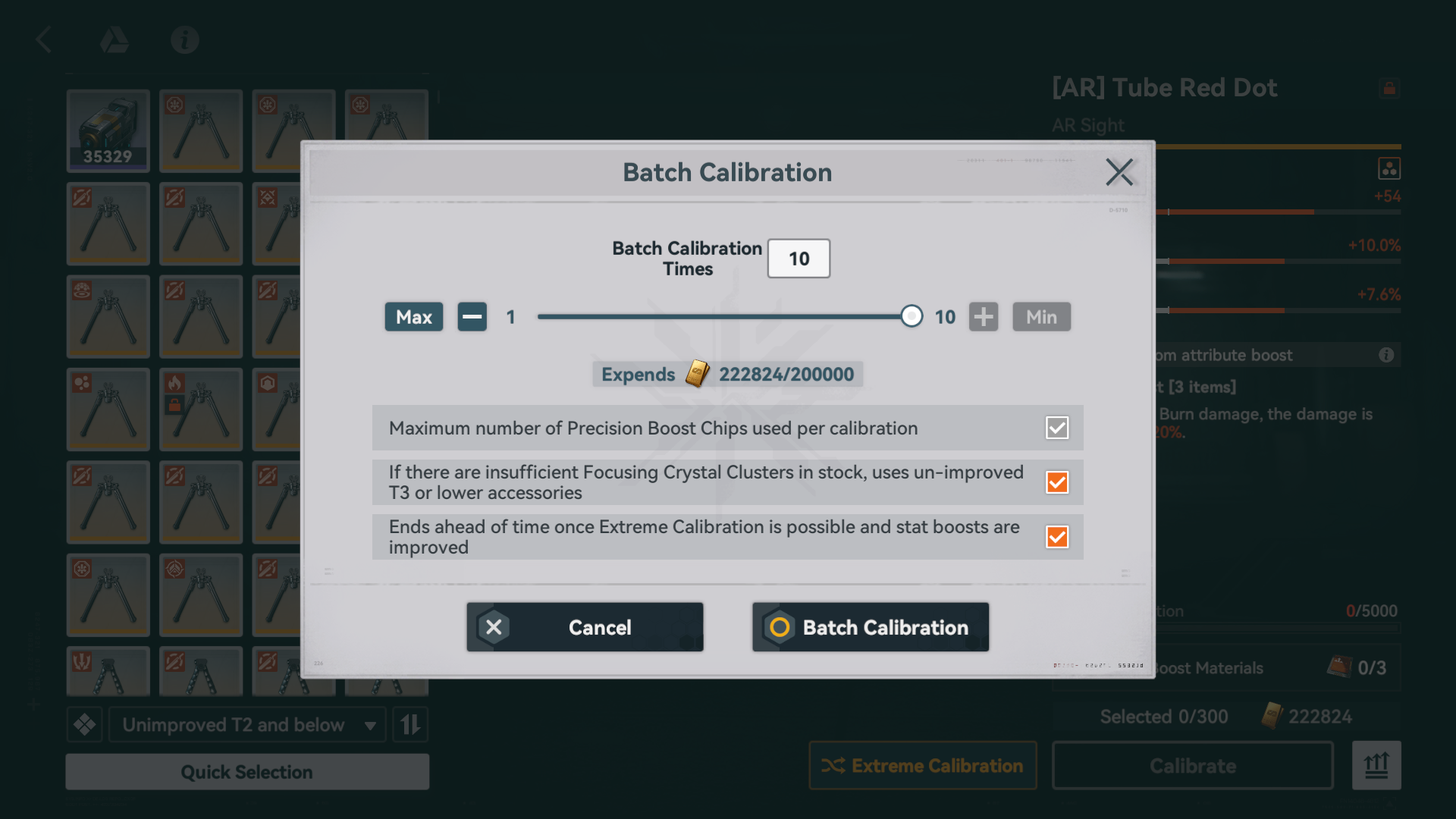1456x819 pixels.
Task: Toggle insufficient Focusing Crystal Clusters checkbox
Action: coord(1057,482)
